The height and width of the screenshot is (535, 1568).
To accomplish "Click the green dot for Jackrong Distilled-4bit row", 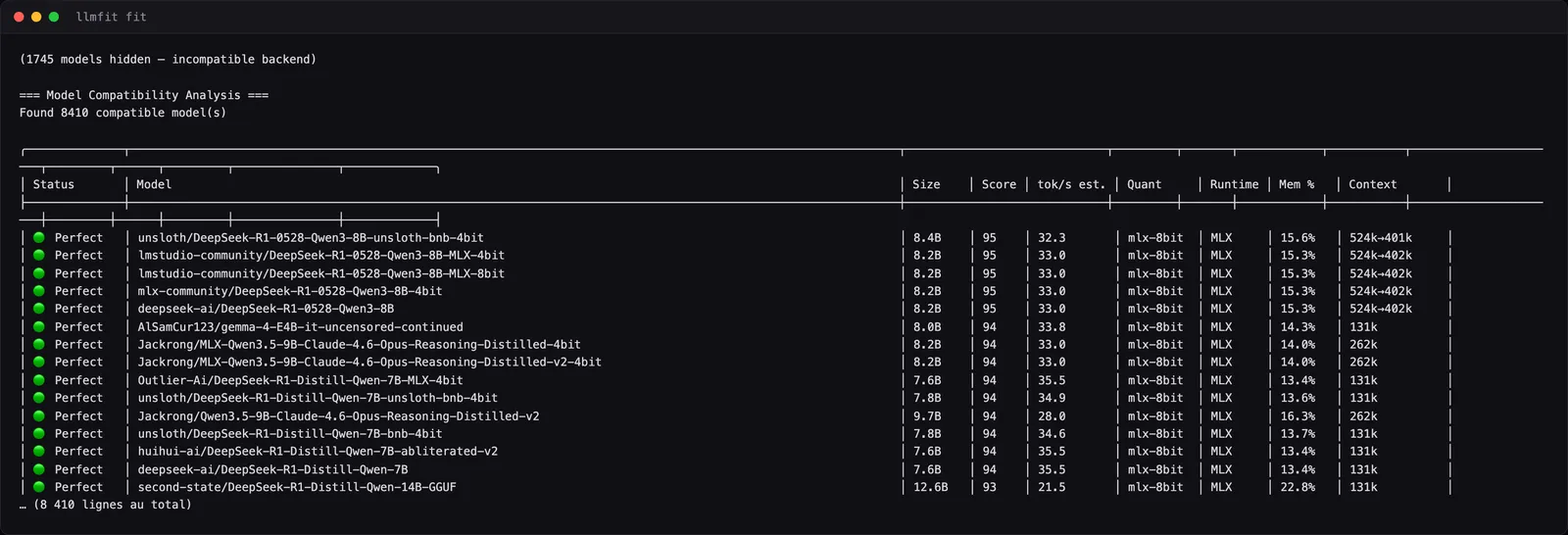I will (39, 344).
